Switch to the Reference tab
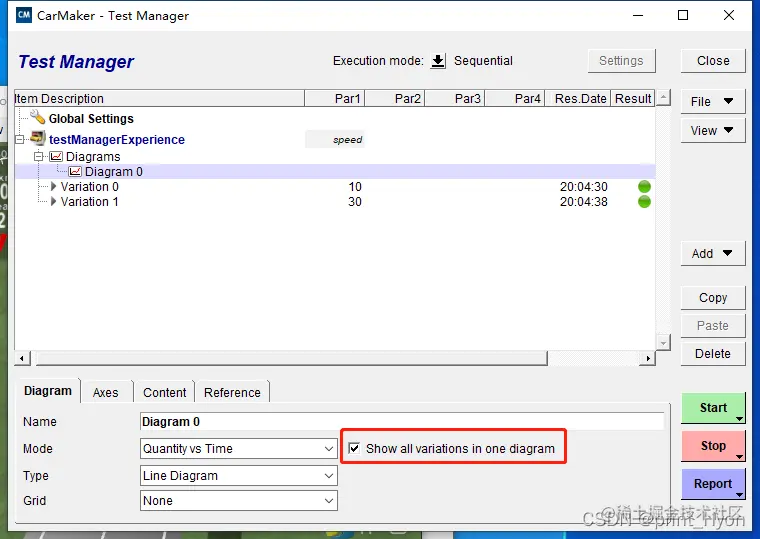The width and height of the screenshot is (760, 539). (232, 392)
